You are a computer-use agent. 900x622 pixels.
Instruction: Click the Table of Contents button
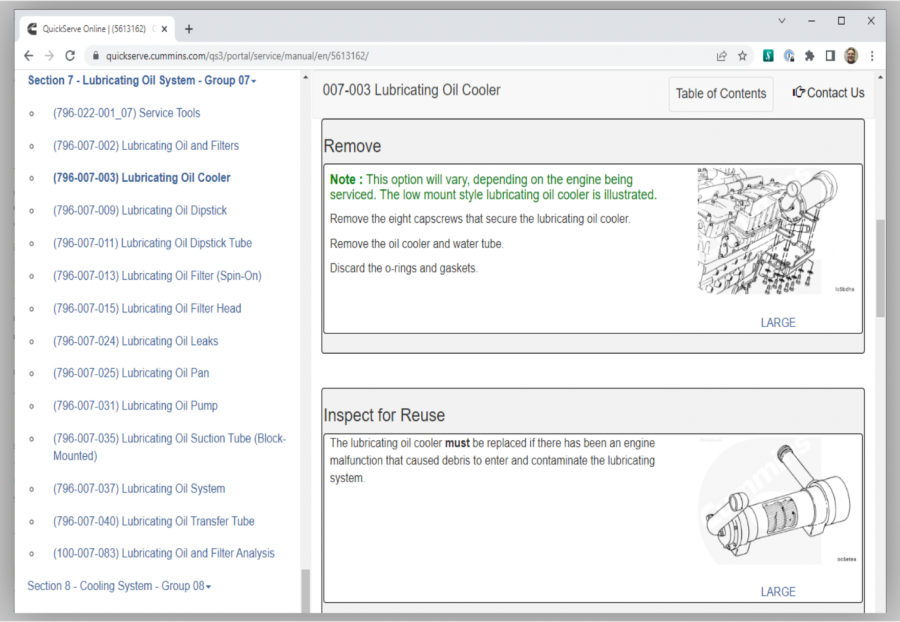click(x=721, y=94)
